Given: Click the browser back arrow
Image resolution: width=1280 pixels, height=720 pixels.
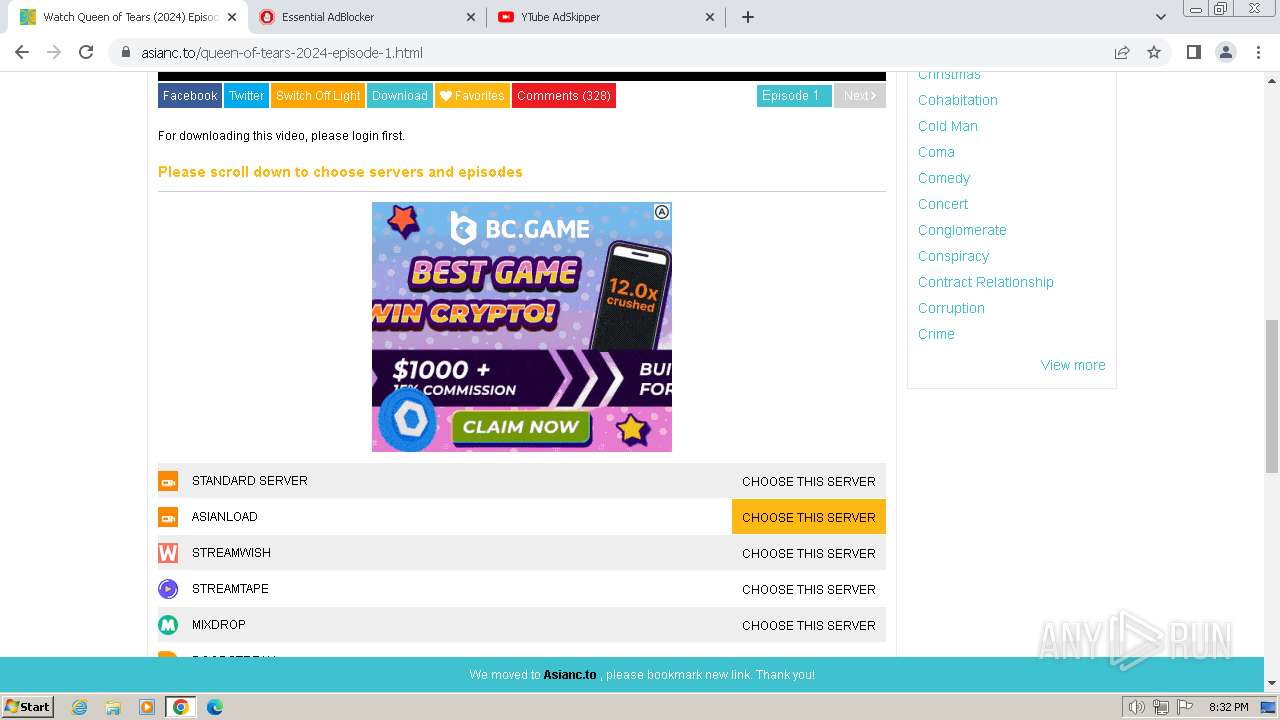Looking at the screenshot, I should click(x=22, y=52).
